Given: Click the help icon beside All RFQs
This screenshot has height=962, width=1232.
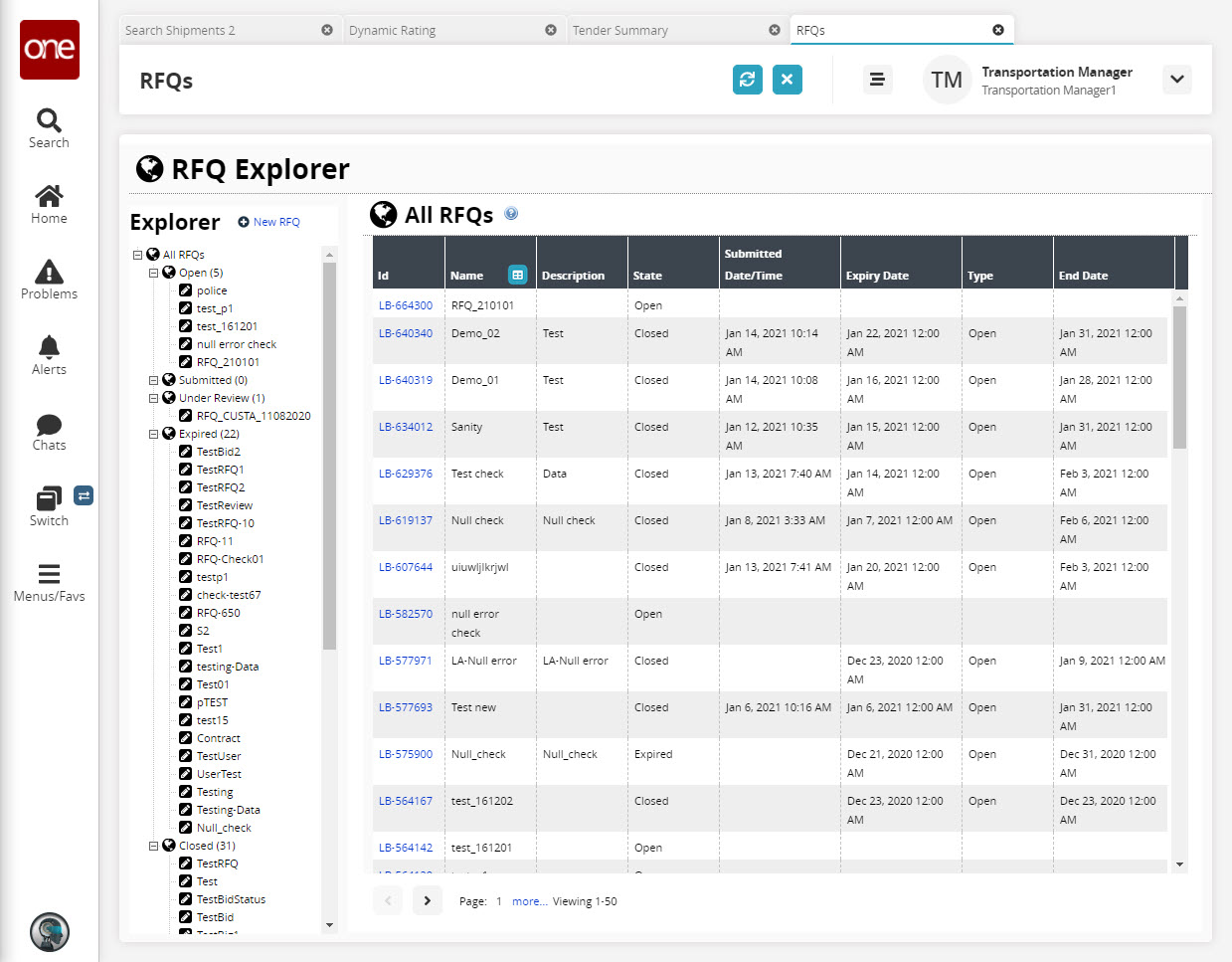Looking at the screenshot, I should coord(511,214).
